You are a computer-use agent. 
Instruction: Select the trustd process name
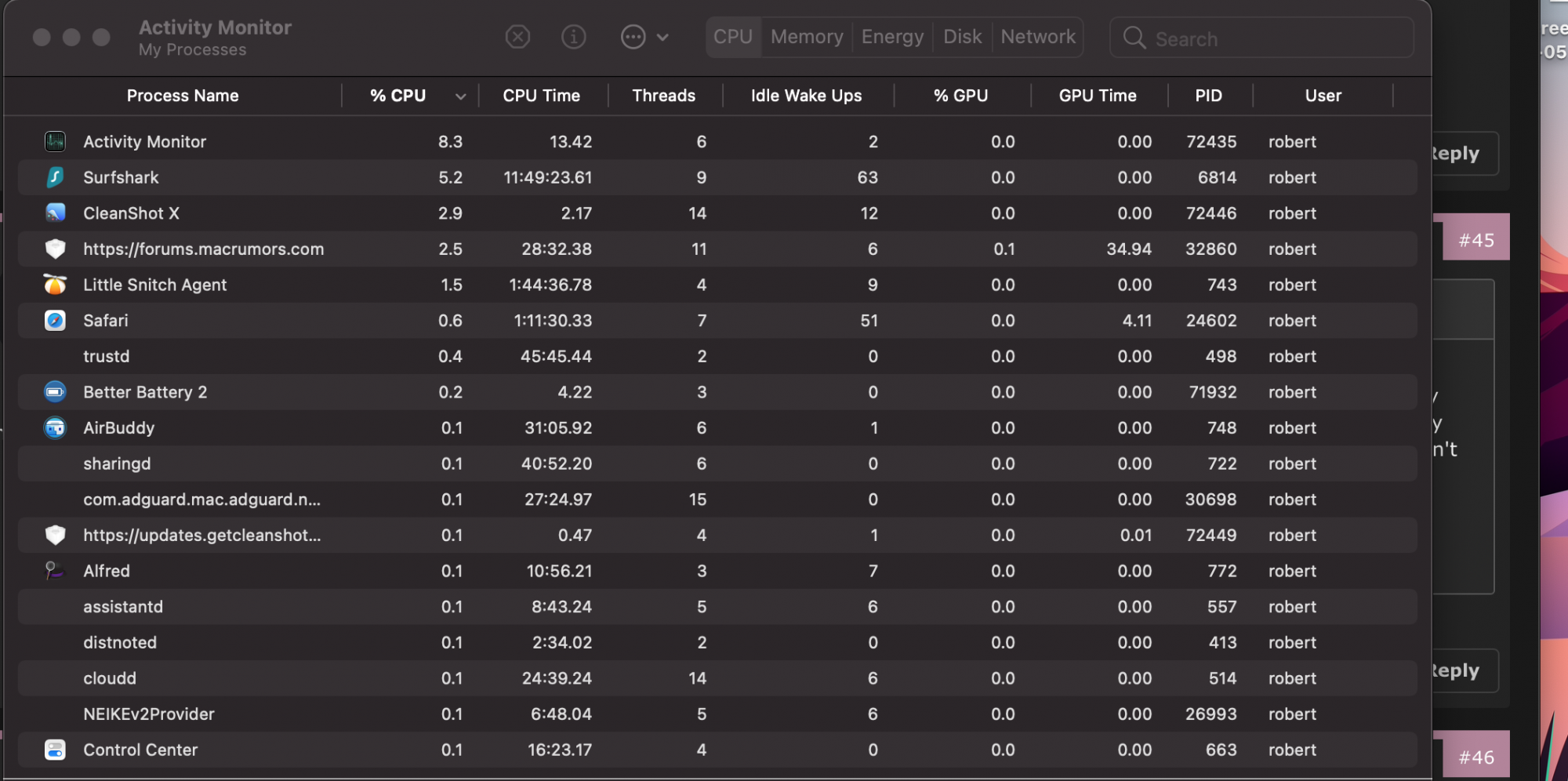coord(106,357)
